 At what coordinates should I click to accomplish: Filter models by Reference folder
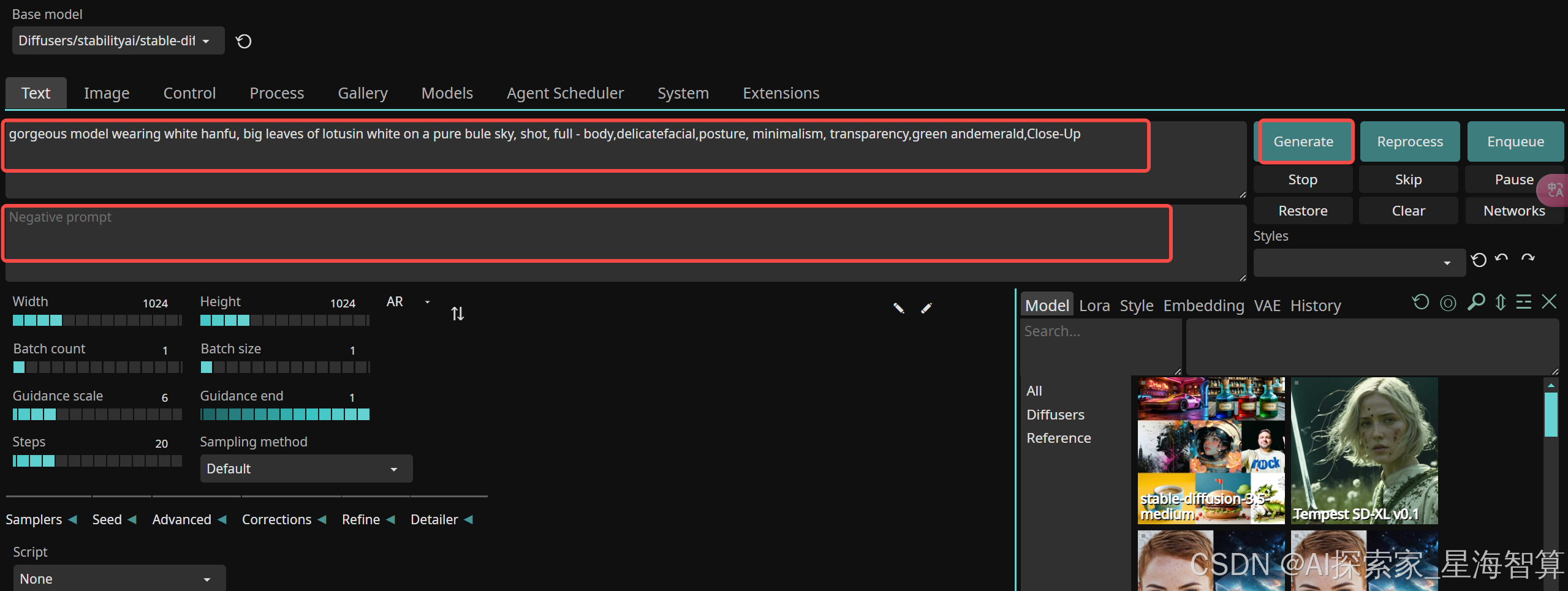[1059, 438]
